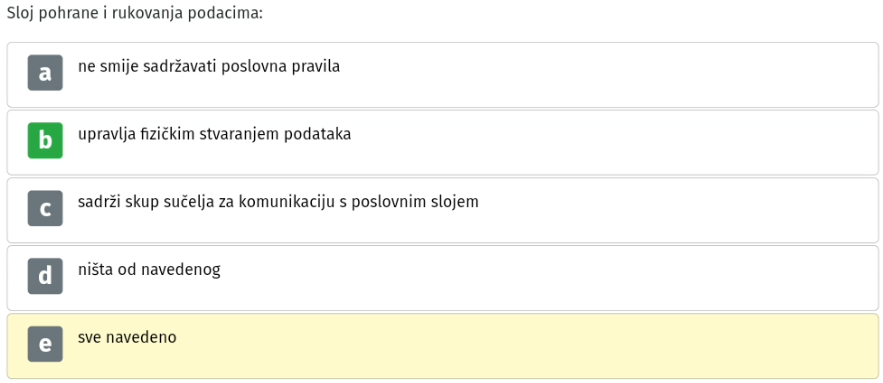
Task: Click the gray letter 'd' badge
Action: coord(45,276)
